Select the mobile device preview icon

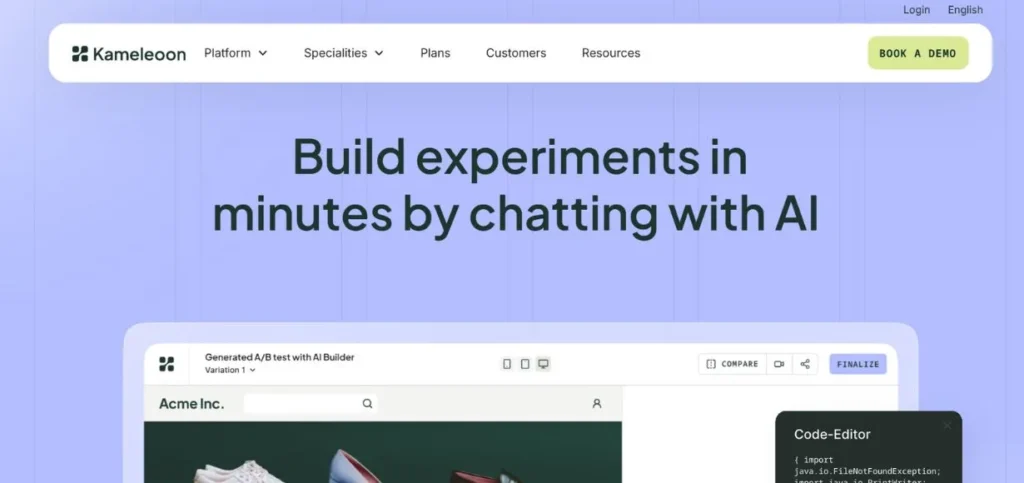pyautogui.click(x=507, y=364)
